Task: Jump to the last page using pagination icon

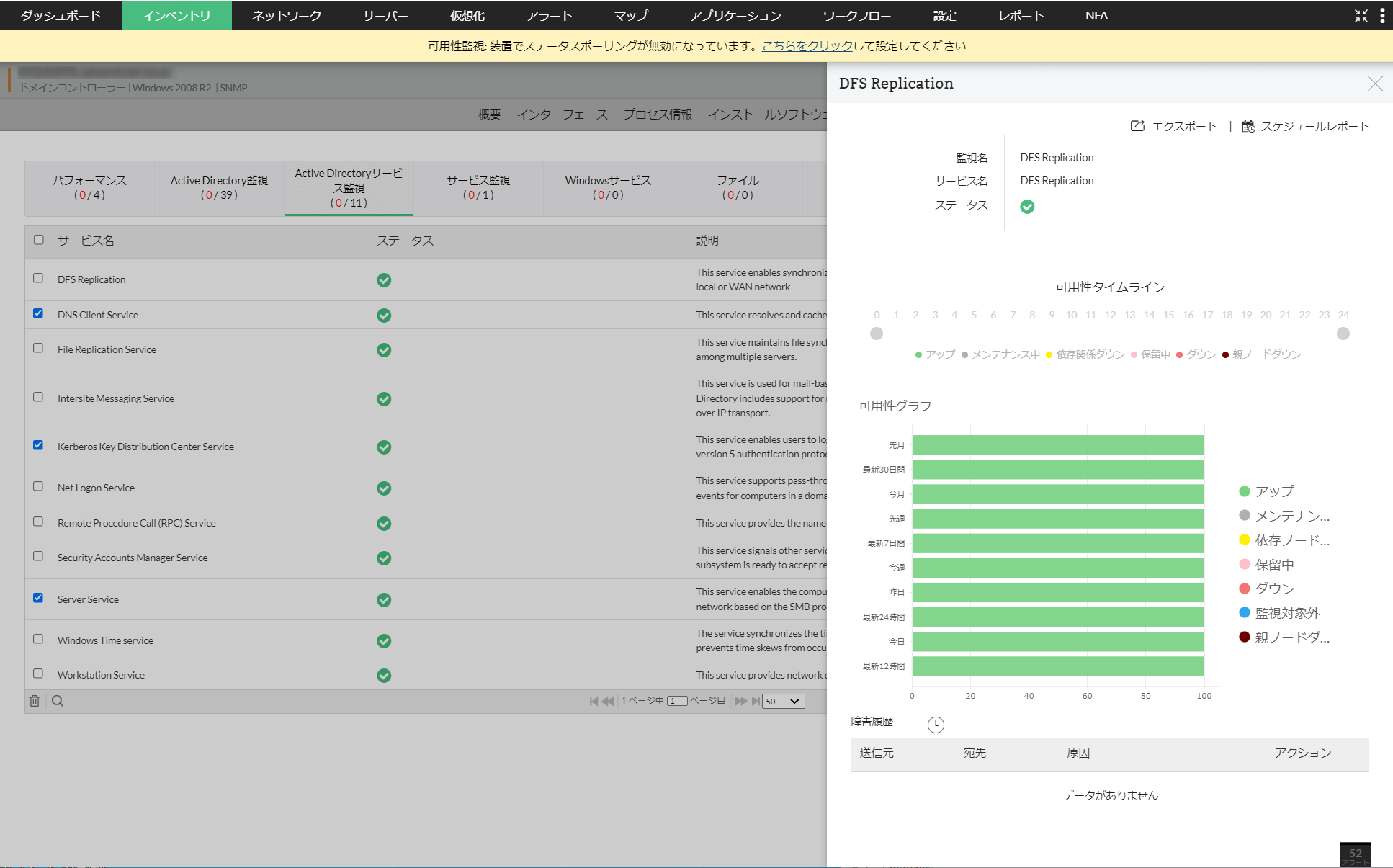Action: point(756,700)
